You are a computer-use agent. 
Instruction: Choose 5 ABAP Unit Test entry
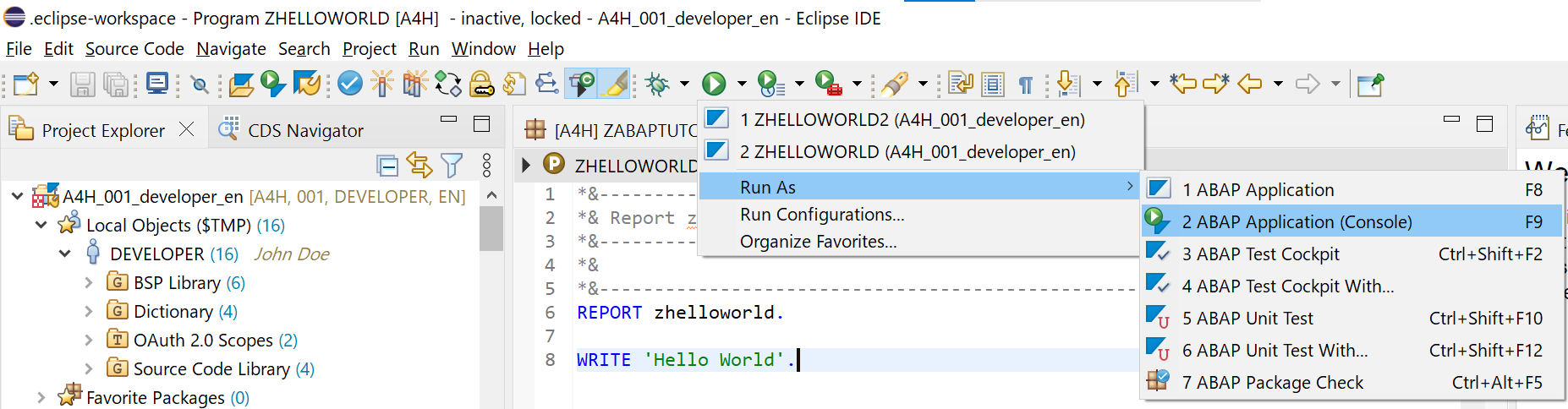1352,318
